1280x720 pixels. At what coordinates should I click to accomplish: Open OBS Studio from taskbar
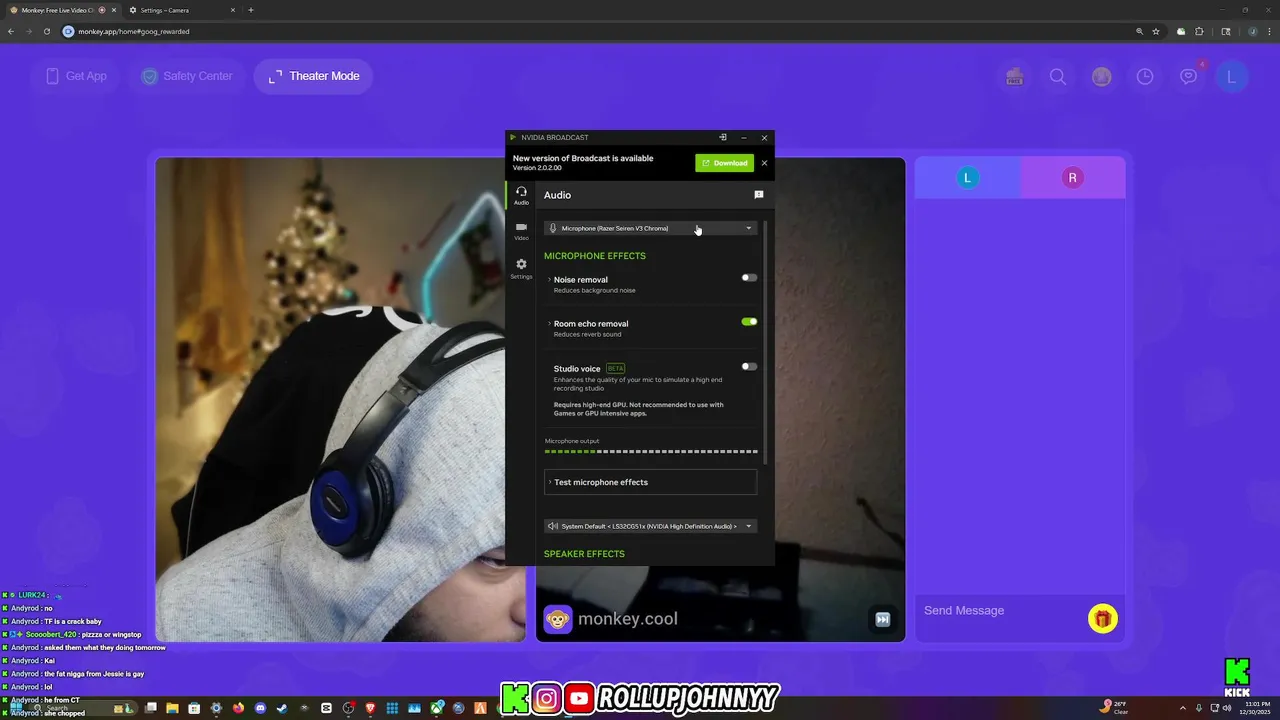pyautogui.click(x=348, y=708)
